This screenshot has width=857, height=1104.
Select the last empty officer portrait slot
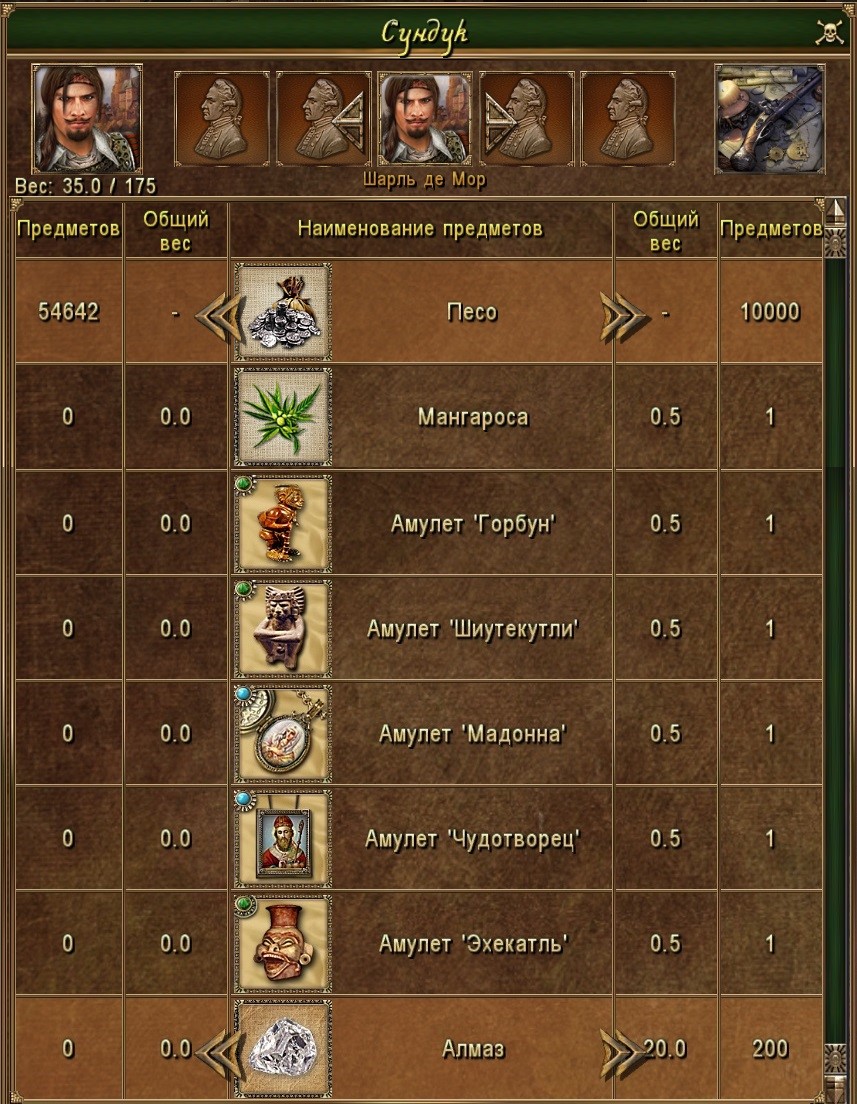(x=627, y=118)
